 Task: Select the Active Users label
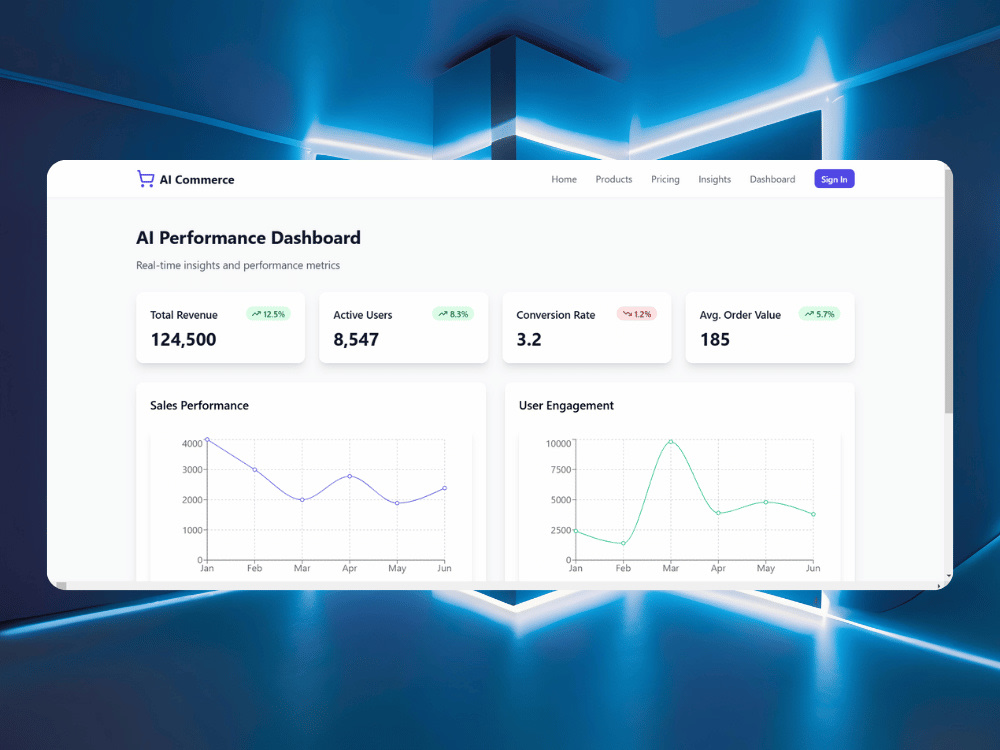pyautogui.click(x=362, y=315)
